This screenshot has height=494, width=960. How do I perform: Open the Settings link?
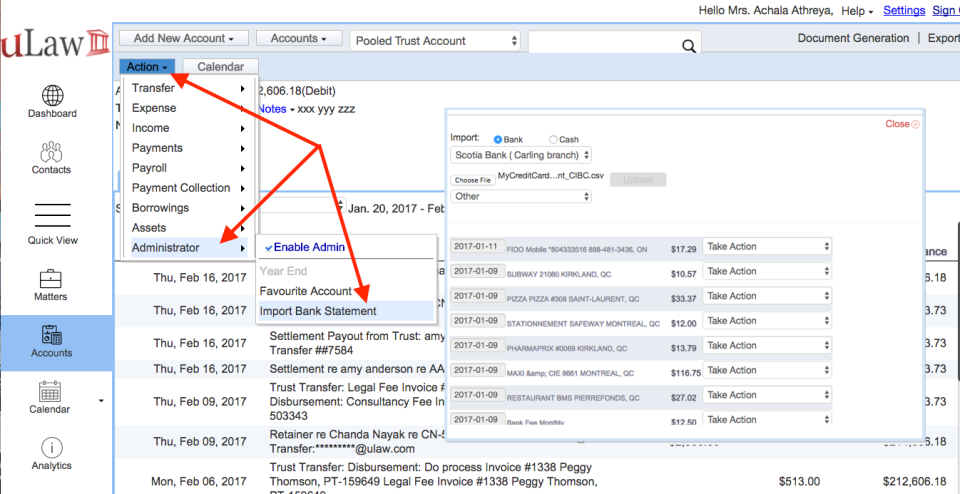[904, 10]
